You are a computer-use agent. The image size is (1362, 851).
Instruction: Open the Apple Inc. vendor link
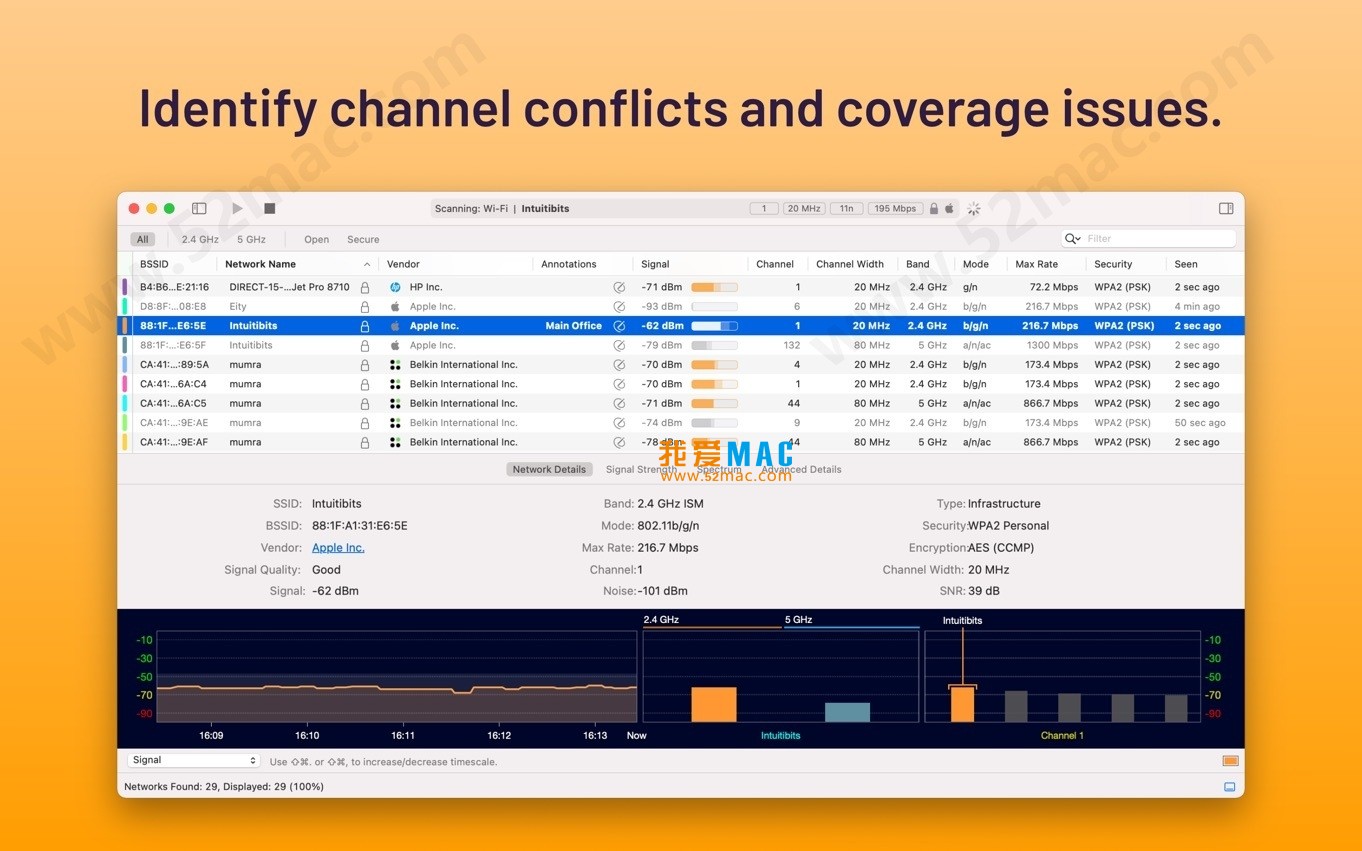pyautogui.click(x=338, y=548)
